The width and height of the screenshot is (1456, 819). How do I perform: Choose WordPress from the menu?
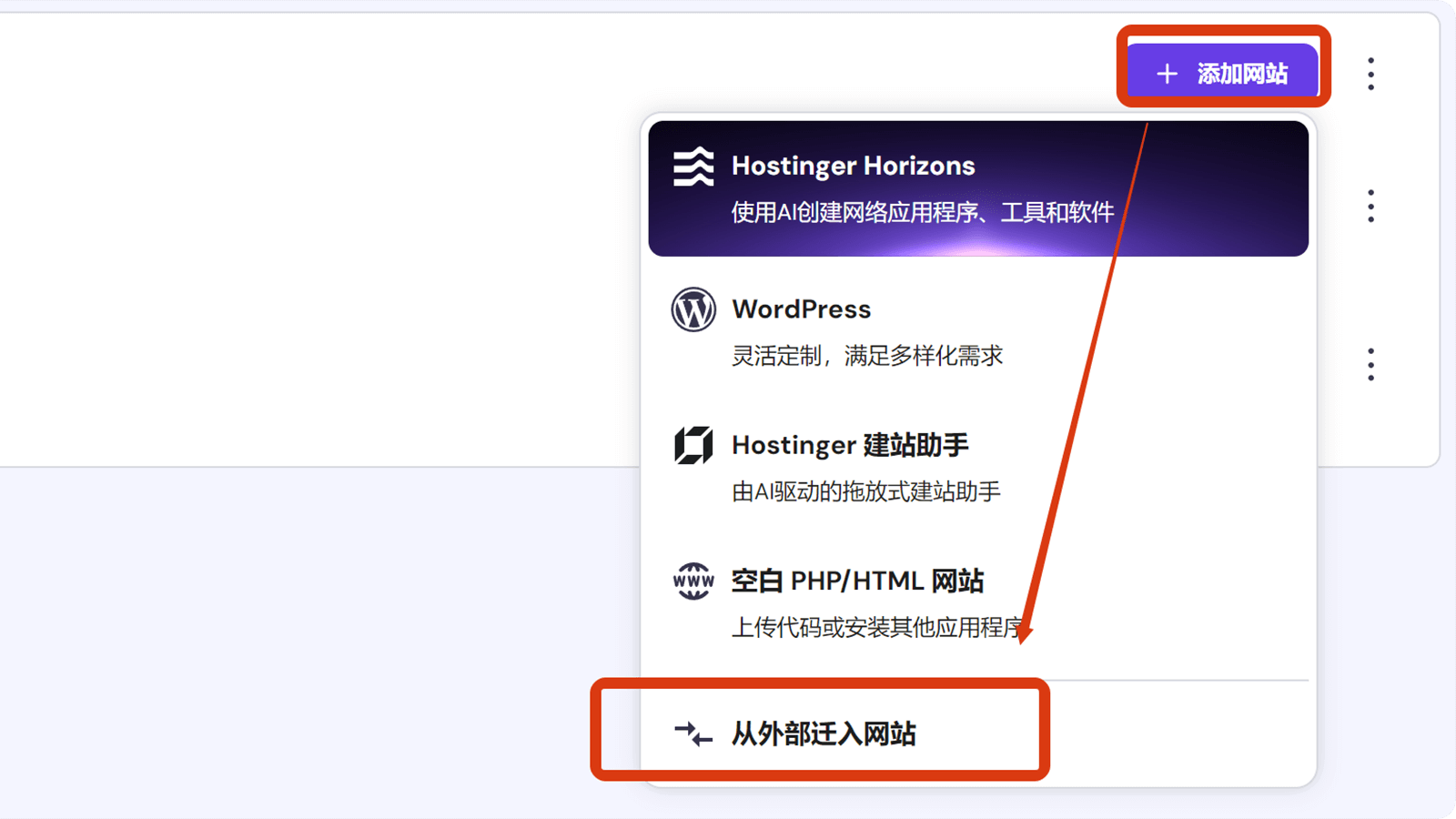pos(978,331)
